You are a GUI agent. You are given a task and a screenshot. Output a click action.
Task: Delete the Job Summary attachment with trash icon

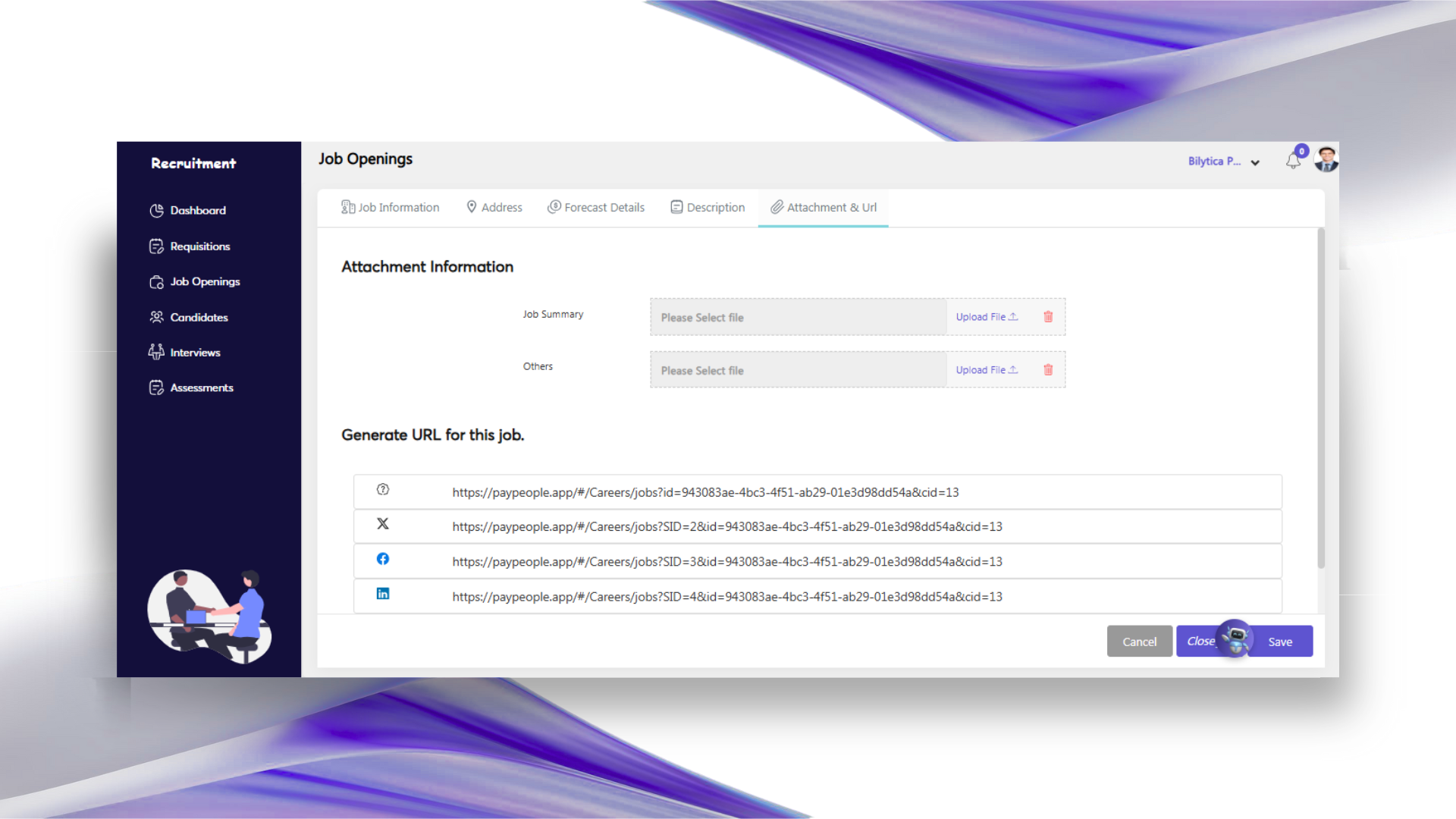click(1048, 317)
